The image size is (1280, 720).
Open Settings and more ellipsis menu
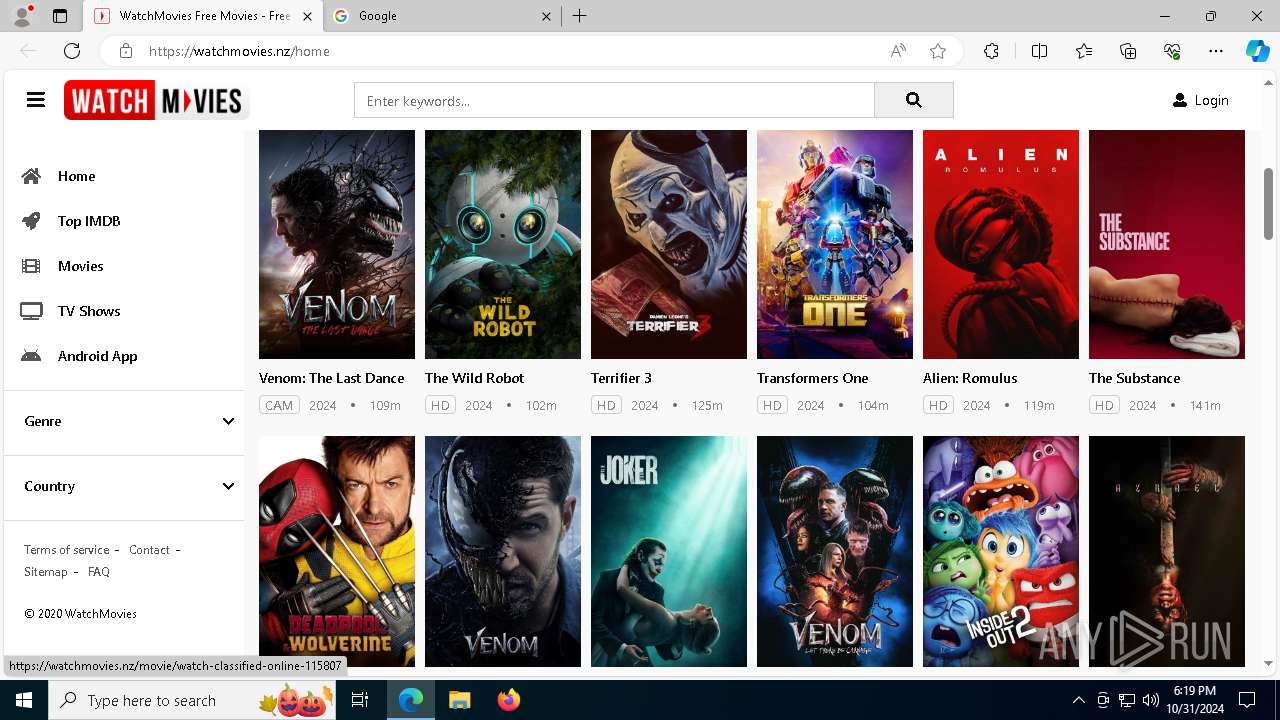(1216, 51)
